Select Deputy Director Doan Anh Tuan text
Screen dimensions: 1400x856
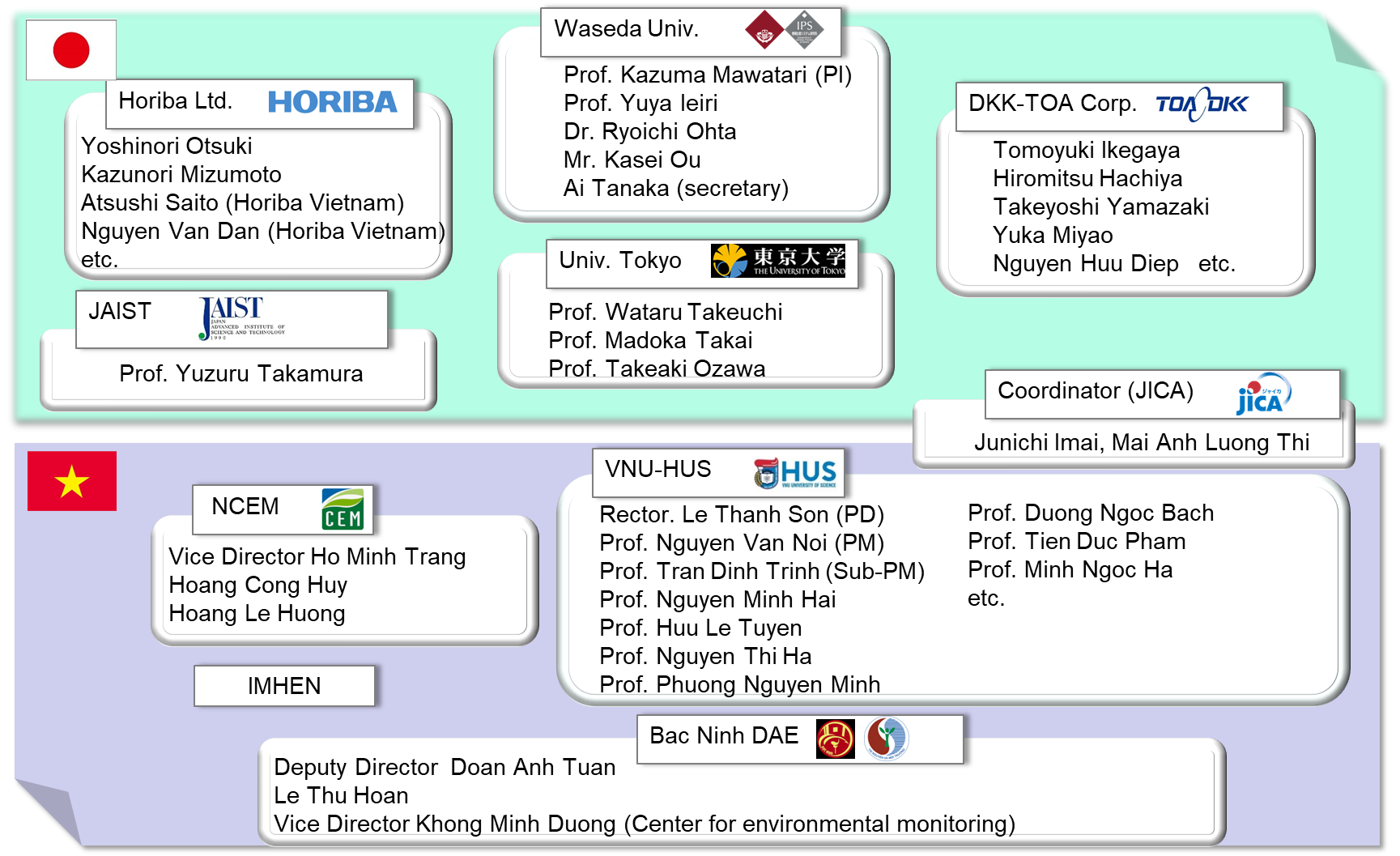pyautogui.click(x=445, y=768)
